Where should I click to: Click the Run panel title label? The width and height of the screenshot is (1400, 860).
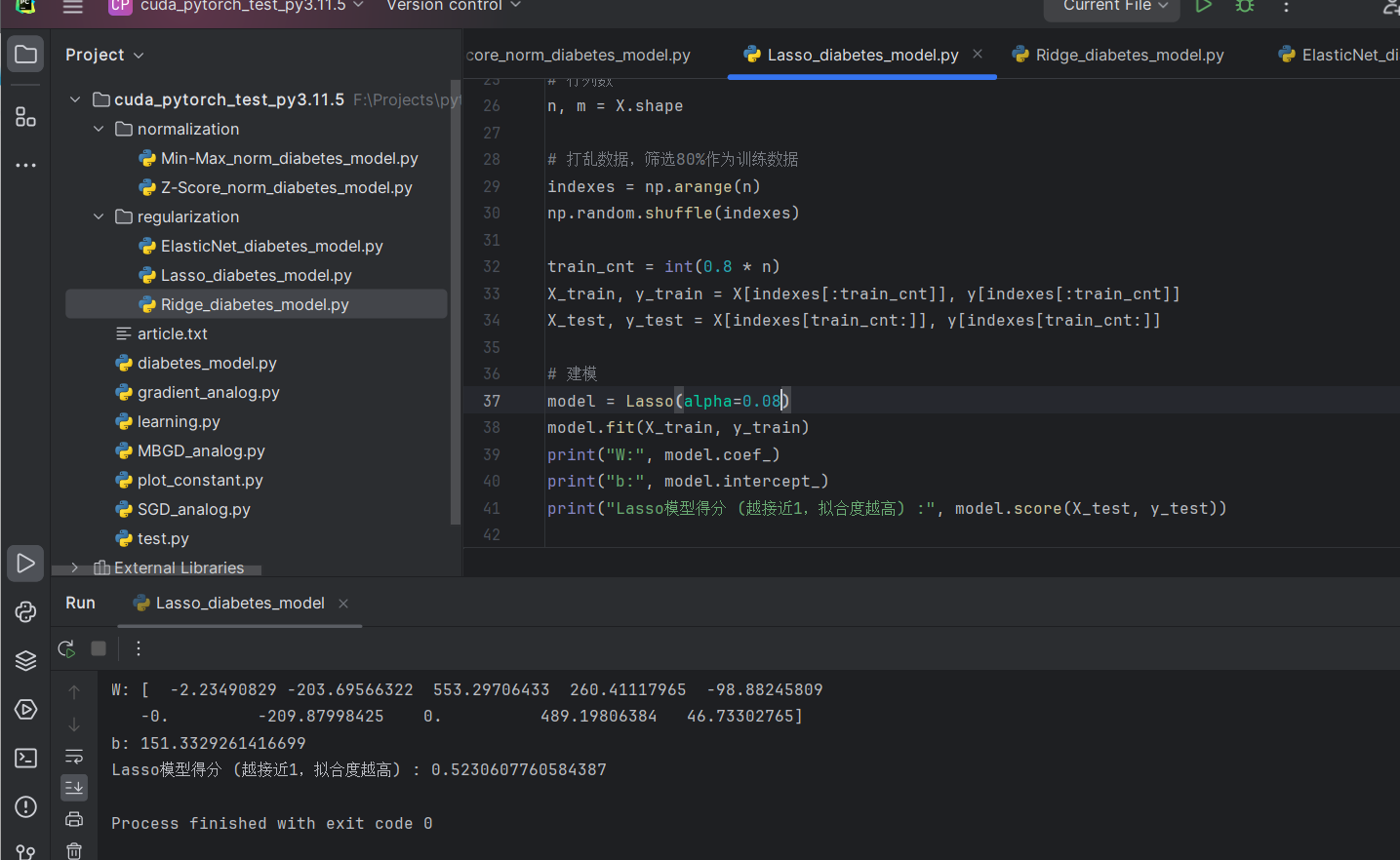coord(80,603)
